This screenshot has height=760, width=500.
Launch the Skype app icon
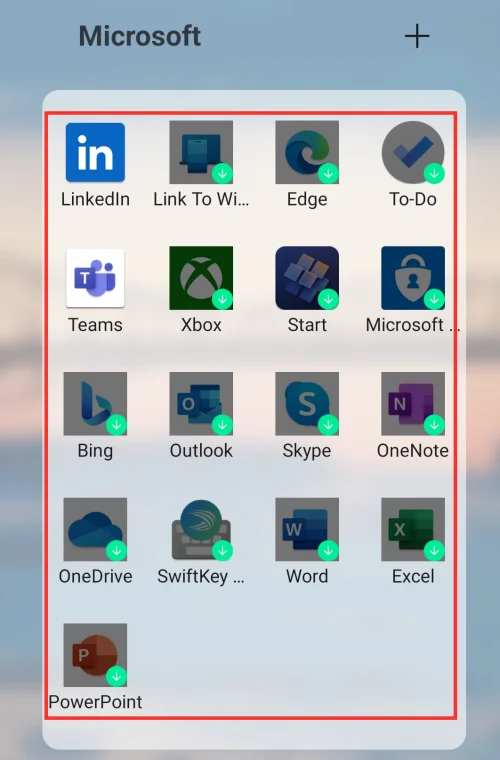tap(307, 403)
